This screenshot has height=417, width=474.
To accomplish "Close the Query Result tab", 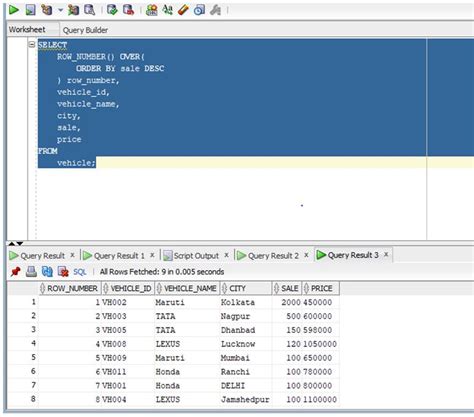I will [x=72, y=255].
